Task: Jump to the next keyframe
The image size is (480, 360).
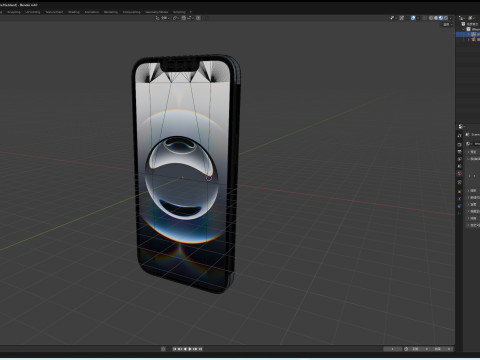Action: (195, 349)
